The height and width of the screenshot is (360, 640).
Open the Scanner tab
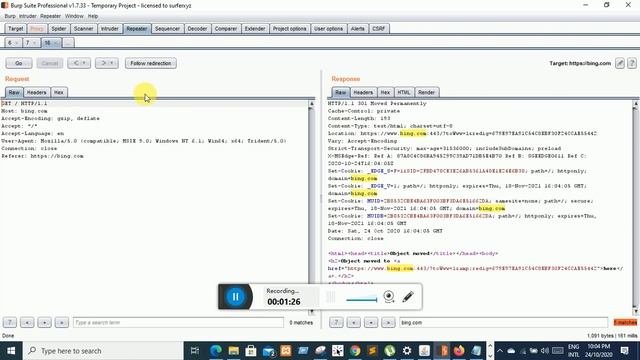click(83, 29)
